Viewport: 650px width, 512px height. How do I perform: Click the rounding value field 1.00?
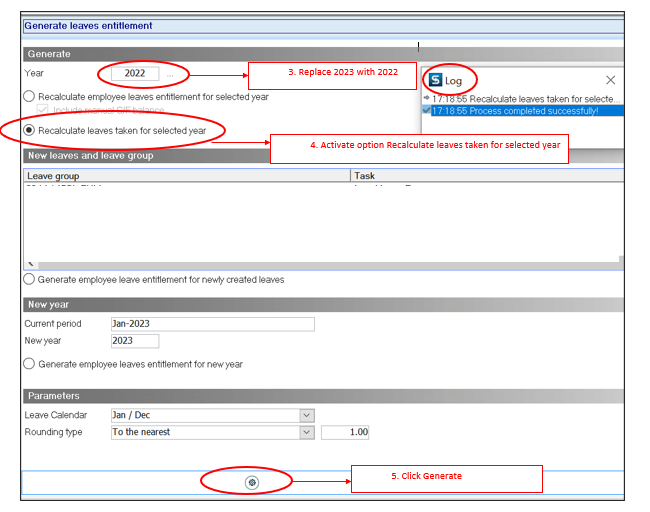[346, 432]
